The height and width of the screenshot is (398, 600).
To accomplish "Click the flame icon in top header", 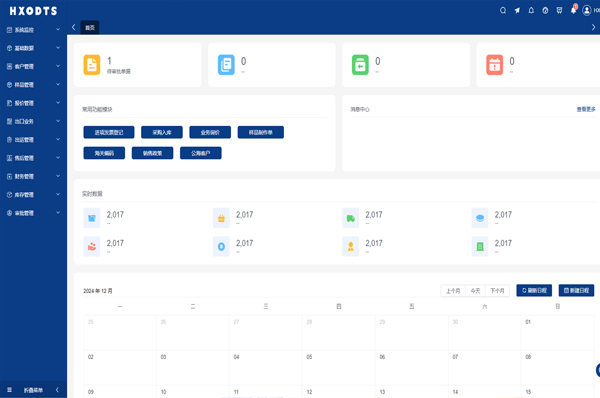I will click(x=545, y=10).
